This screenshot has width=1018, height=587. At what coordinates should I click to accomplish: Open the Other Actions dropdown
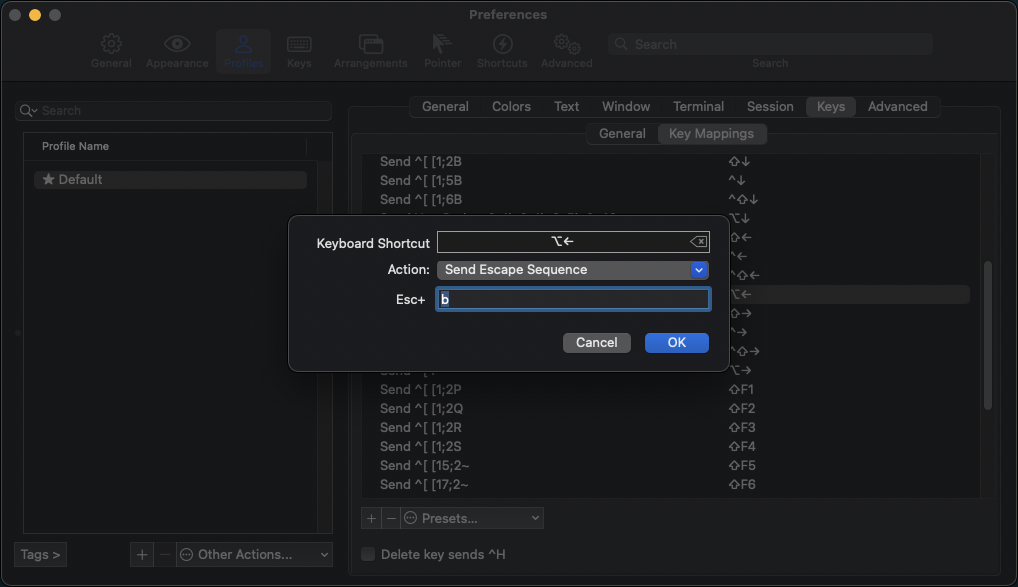coord(254,555)
